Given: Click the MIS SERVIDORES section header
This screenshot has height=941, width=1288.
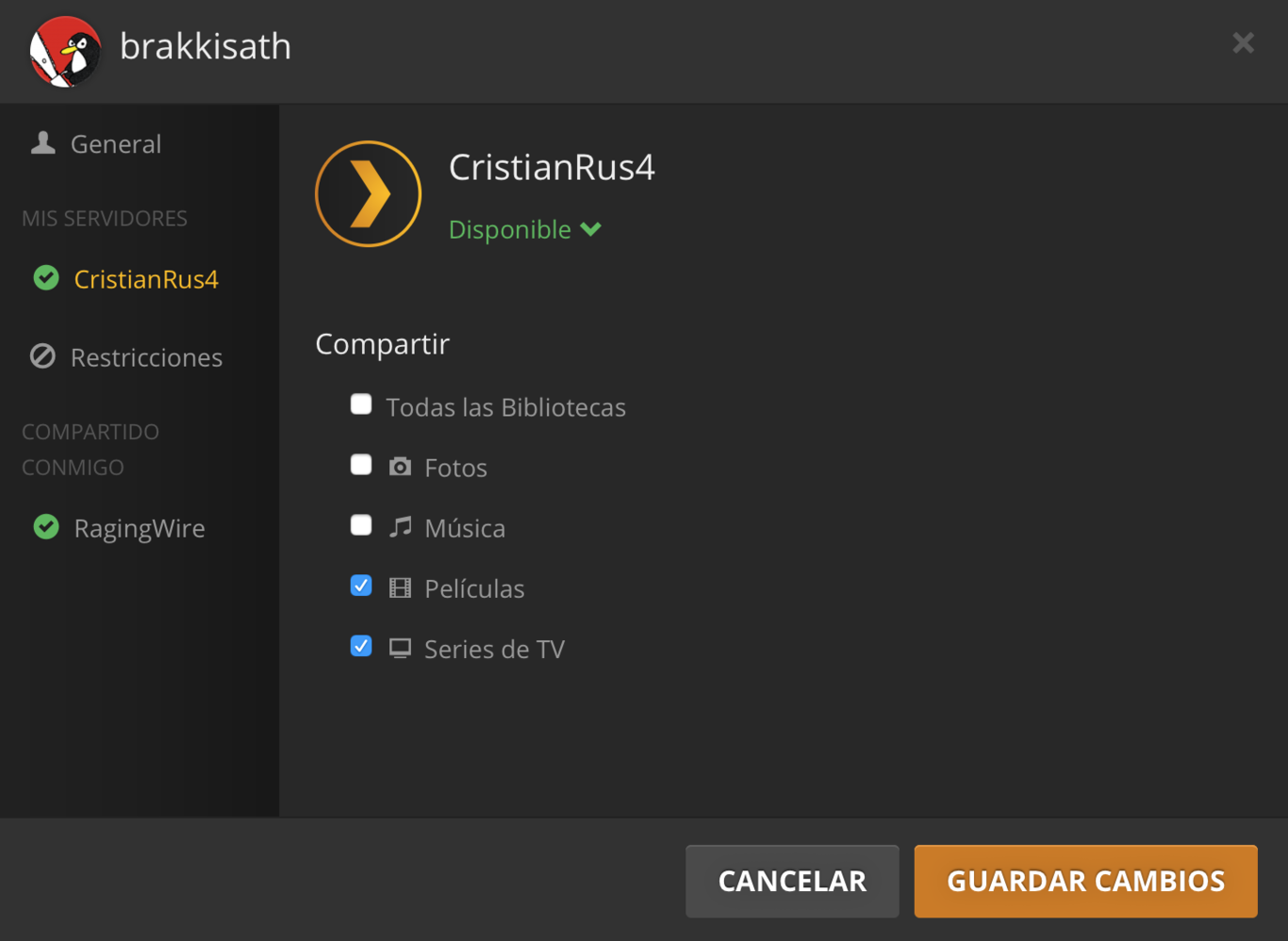Looking at the screenshot, I should pyautogui.click(x=105, y=218).
